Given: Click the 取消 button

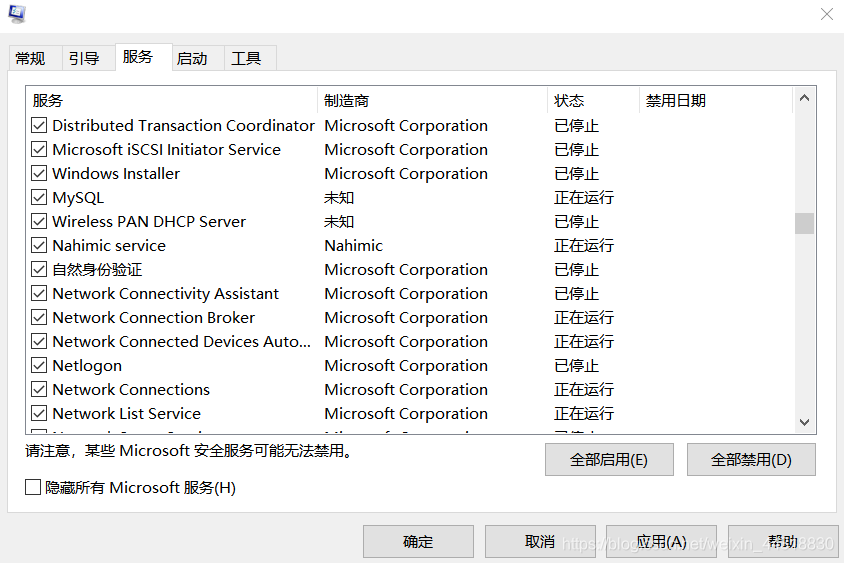Looking at the screenshot, I should point(540,541).
